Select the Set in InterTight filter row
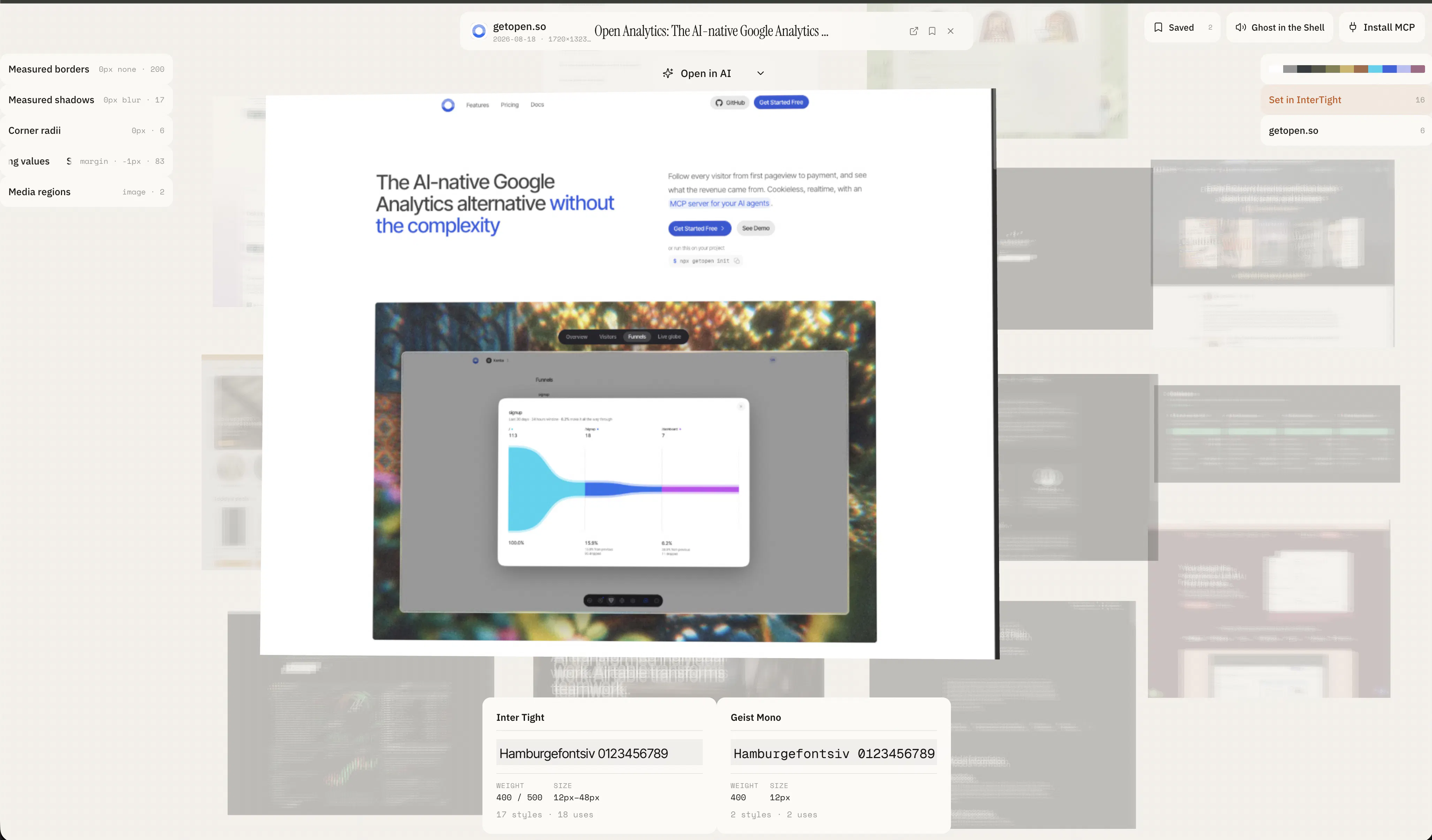The width and height of the screenshot is (1432, 840). click(1346, 100)
